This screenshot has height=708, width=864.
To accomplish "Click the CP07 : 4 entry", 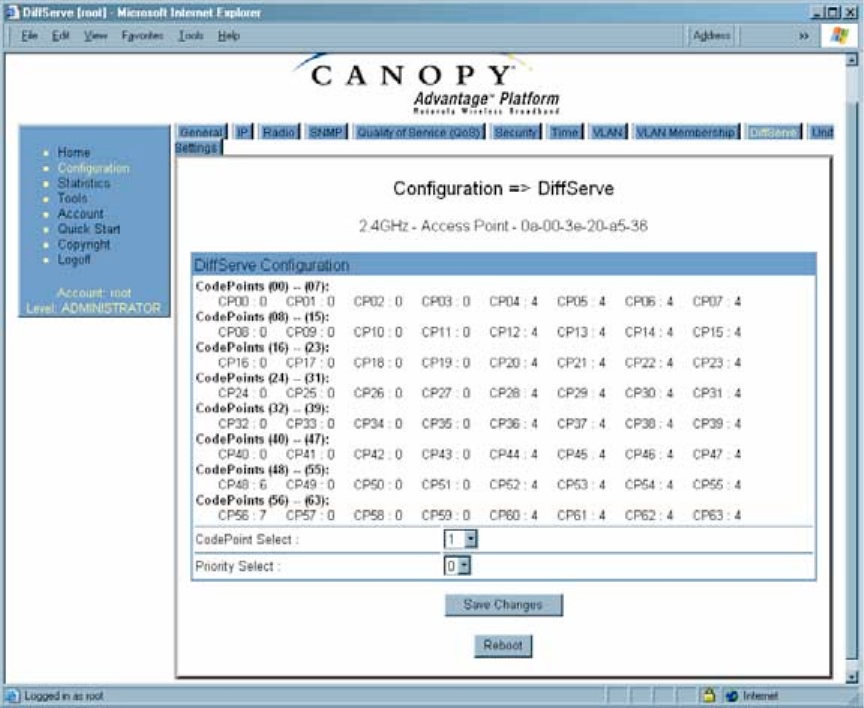I will (x=717, y=301).
